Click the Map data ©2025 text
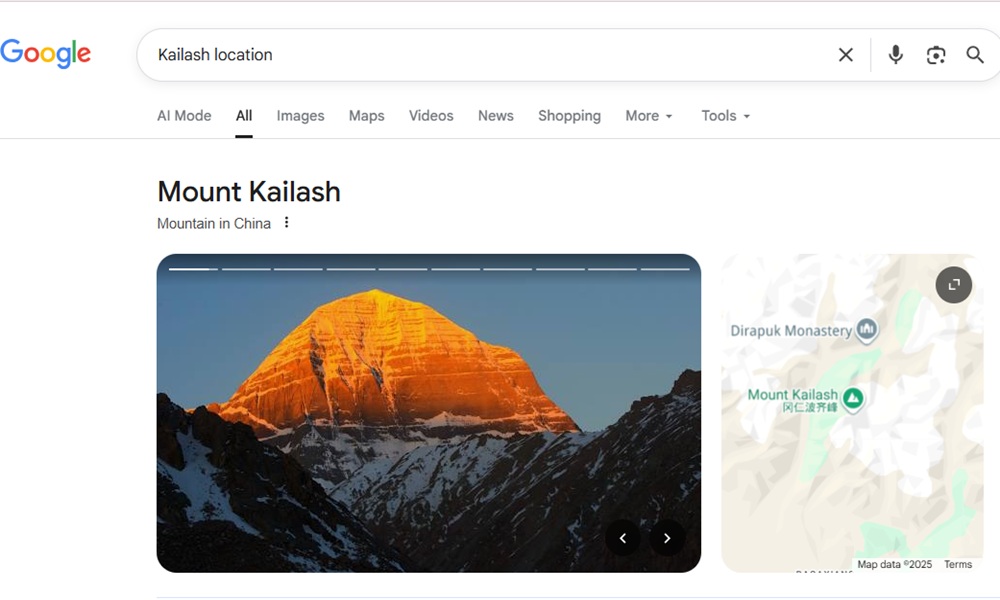The image size is (1000, 600). [894, 564]
